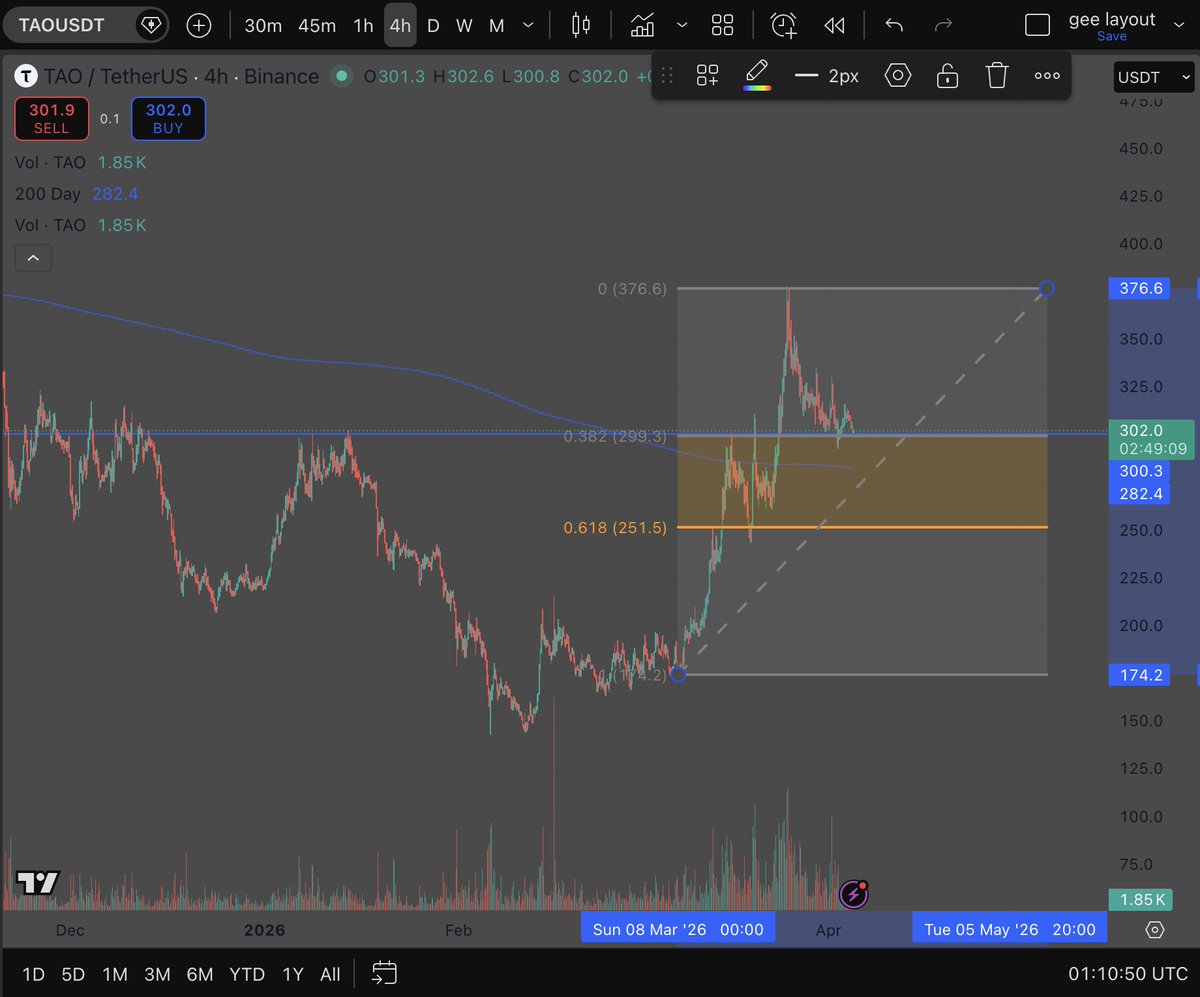The height and width of the screenshot is (997, 1200).
Task: Open the USDT currency selector
Action: 1153,77
